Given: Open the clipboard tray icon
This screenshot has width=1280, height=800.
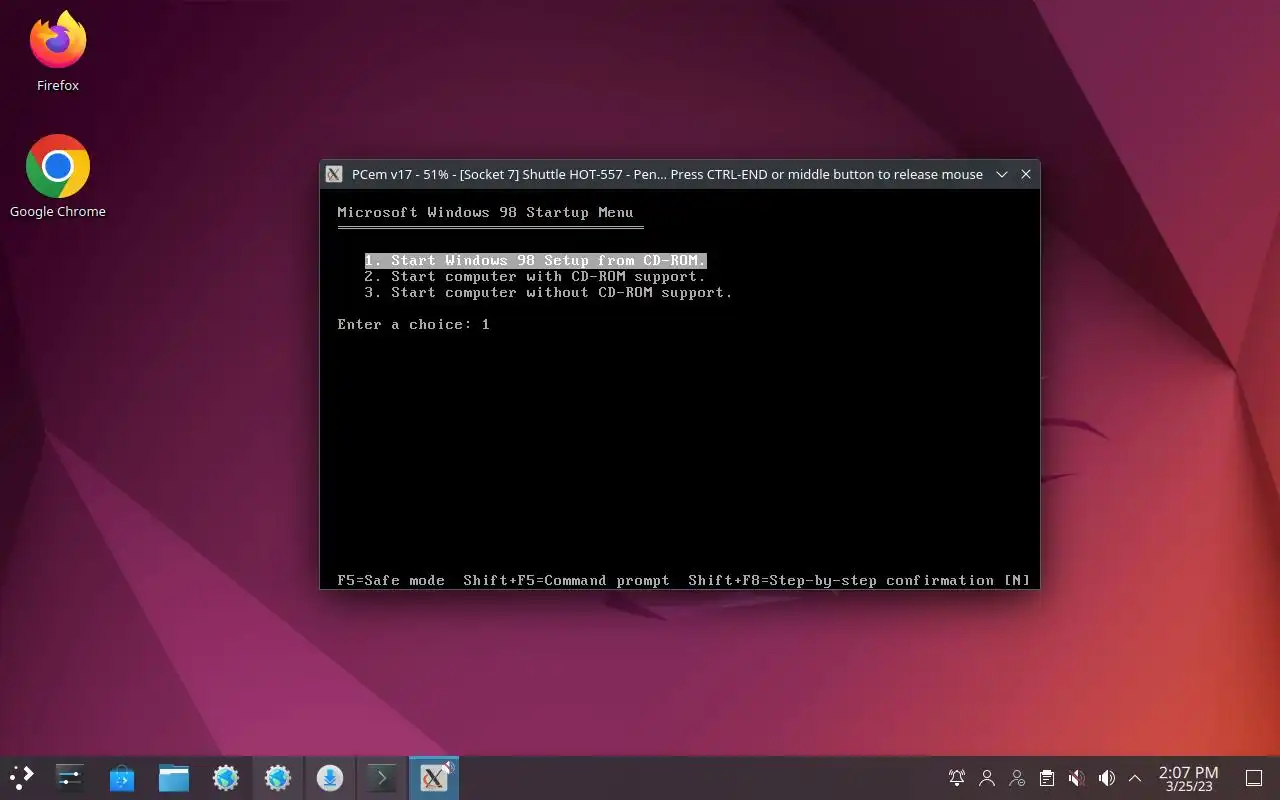Looking at the screenshot, I should click(x=1047, y=777).
